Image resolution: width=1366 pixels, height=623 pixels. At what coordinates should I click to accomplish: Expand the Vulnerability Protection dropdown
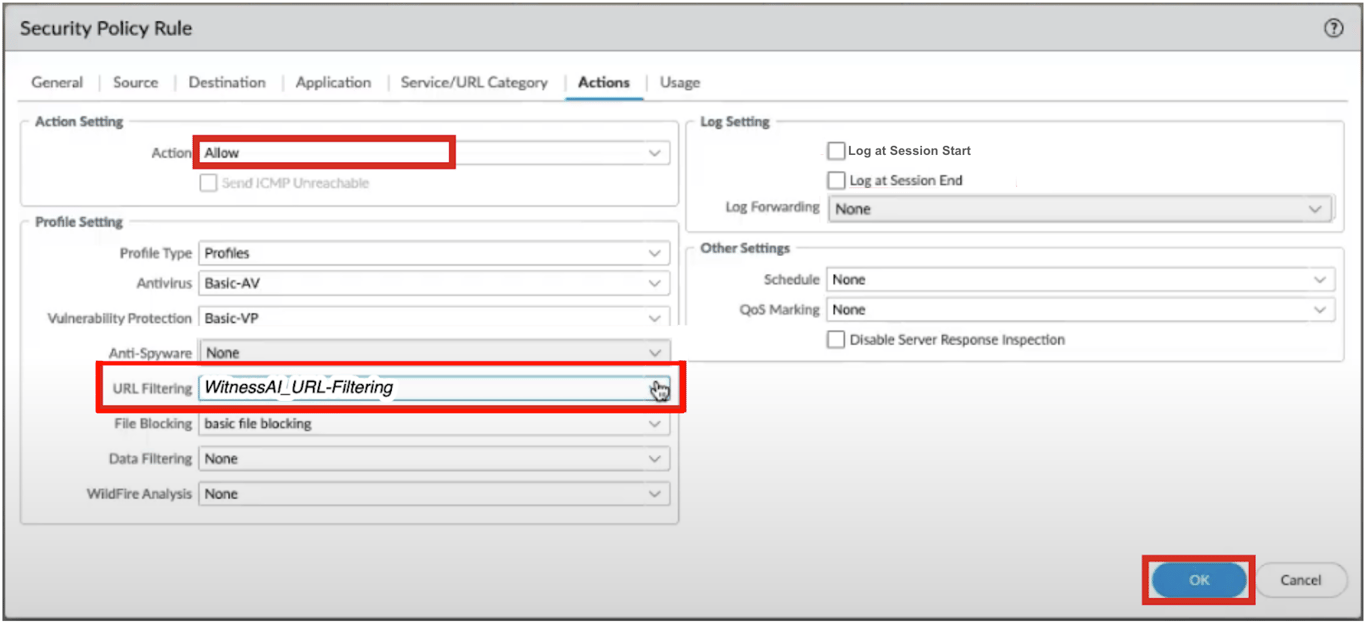click(x=434, y=318)
